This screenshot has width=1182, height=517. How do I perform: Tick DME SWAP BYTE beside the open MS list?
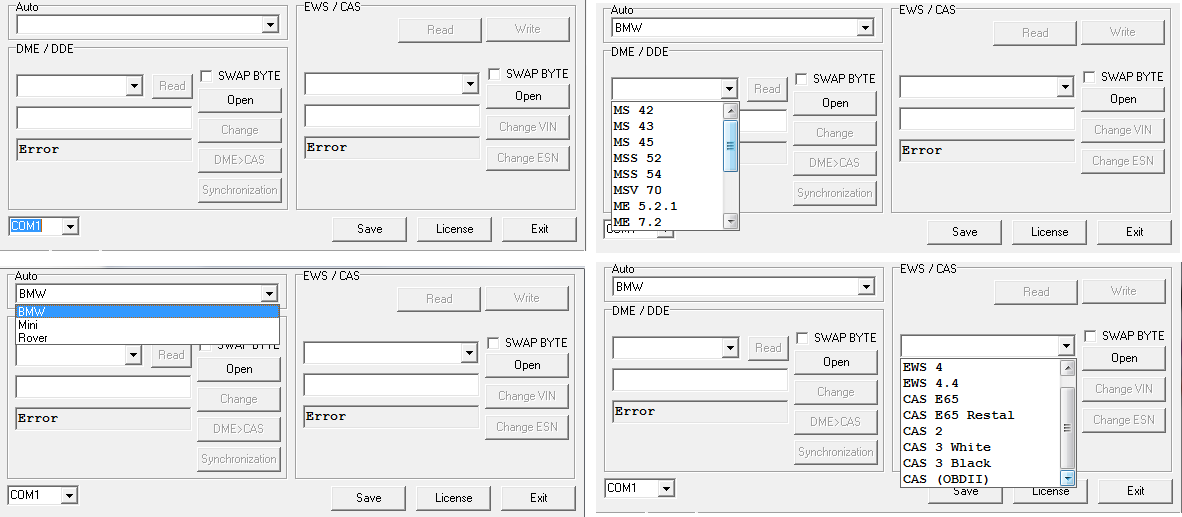coord(802,79)
